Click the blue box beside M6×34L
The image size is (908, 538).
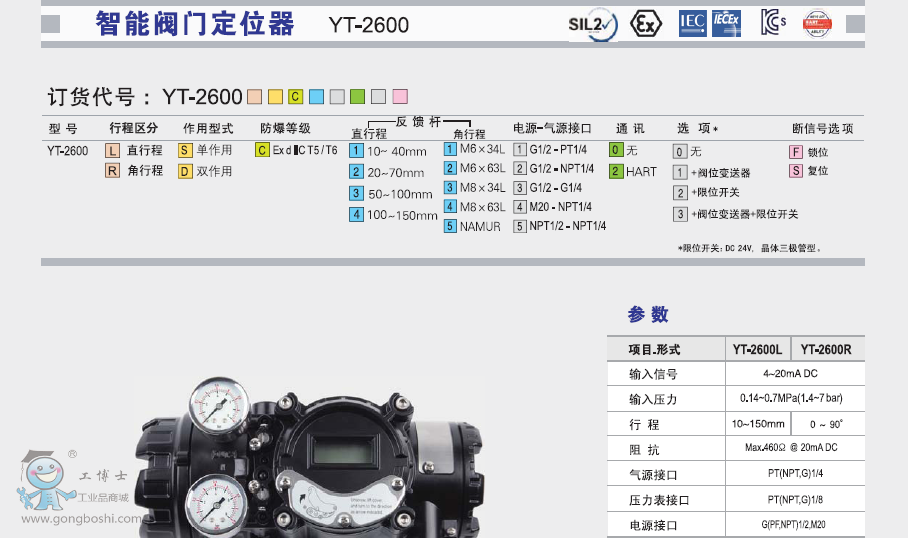[x=451, y=149]
